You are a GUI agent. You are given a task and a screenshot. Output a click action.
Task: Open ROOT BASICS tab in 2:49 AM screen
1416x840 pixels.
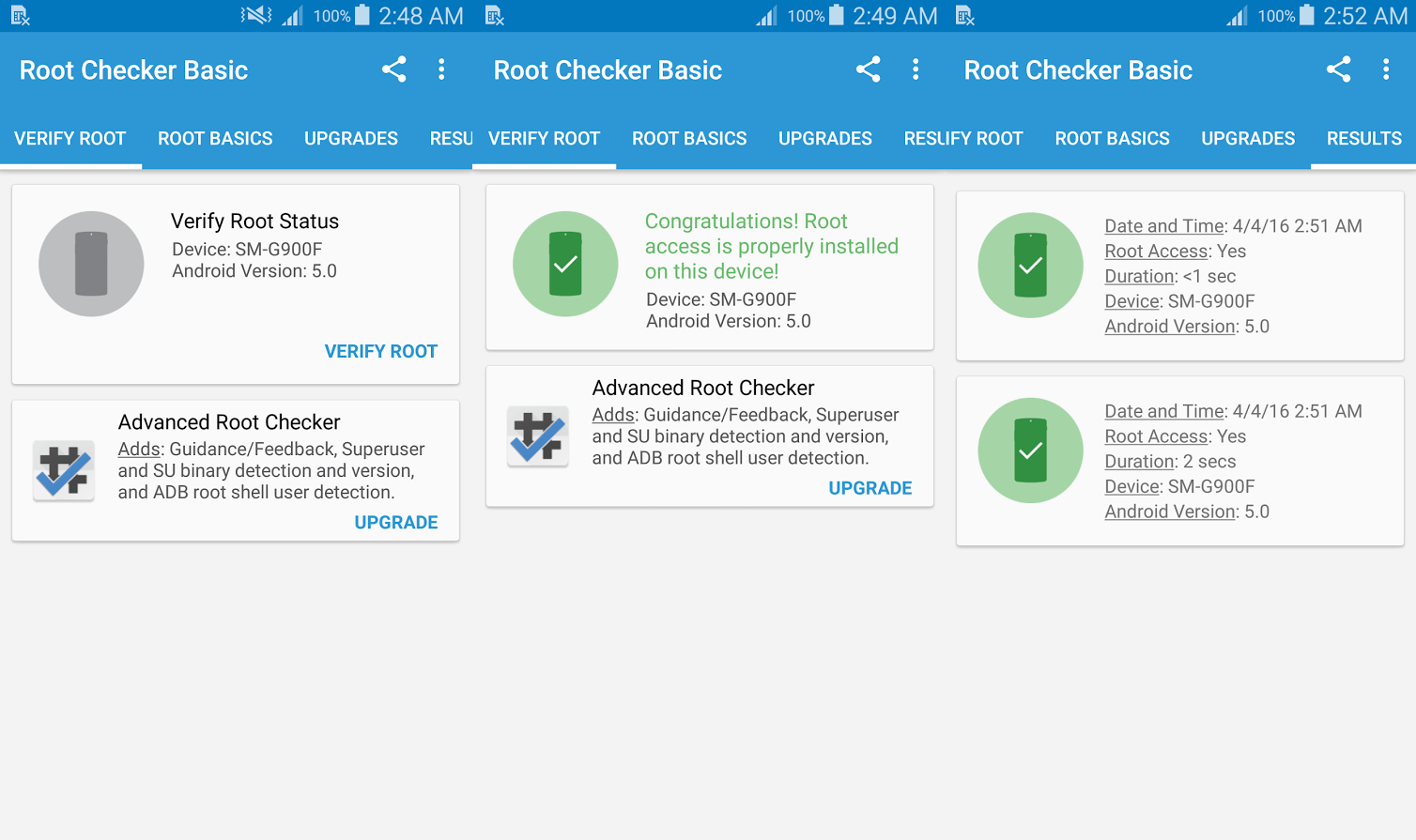point(689,139)
